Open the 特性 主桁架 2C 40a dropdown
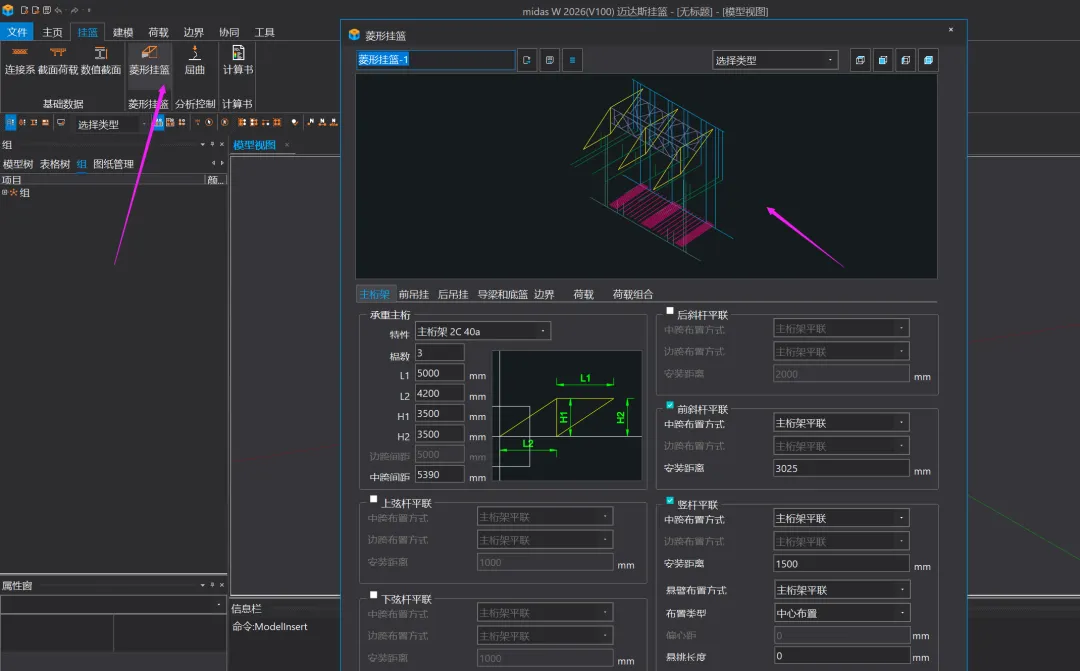The width and height of the screenshot is (1080, 671). click(x=482, y=331)
